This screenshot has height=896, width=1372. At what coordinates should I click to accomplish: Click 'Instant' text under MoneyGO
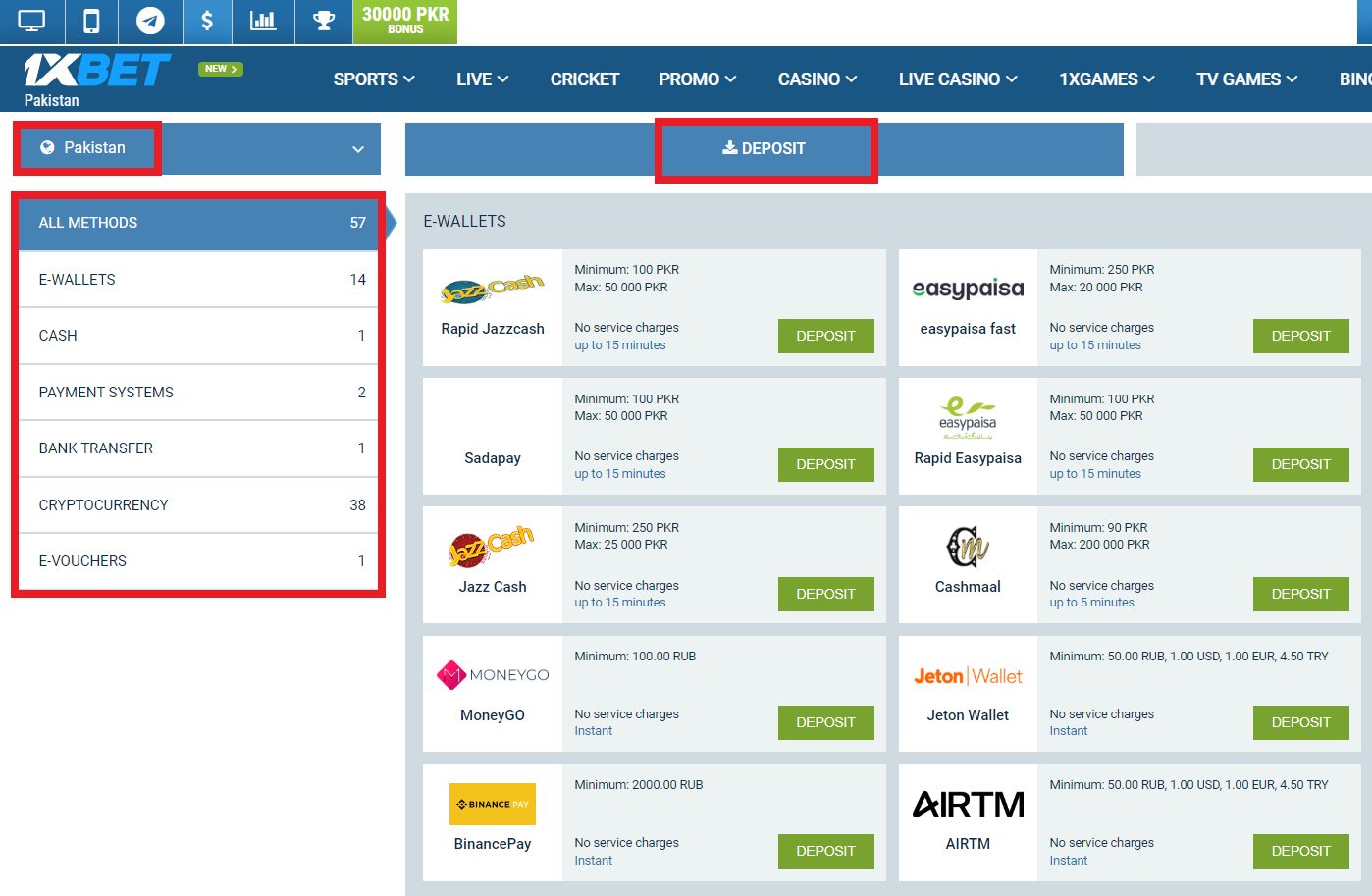coord(593,731)
